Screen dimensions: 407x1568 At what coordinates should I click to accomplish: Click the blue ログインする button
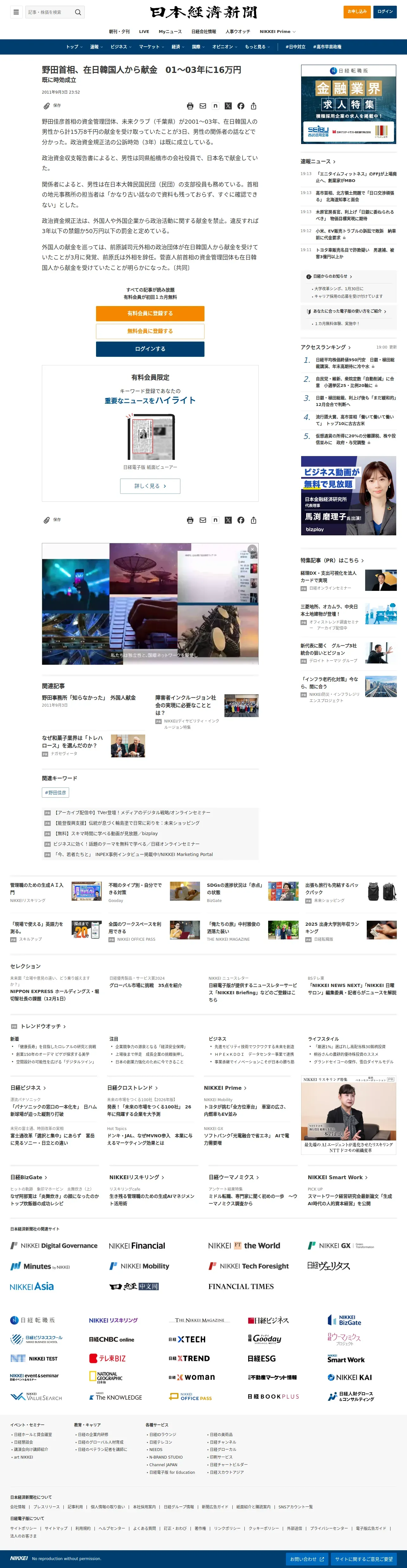click(150, 349)
